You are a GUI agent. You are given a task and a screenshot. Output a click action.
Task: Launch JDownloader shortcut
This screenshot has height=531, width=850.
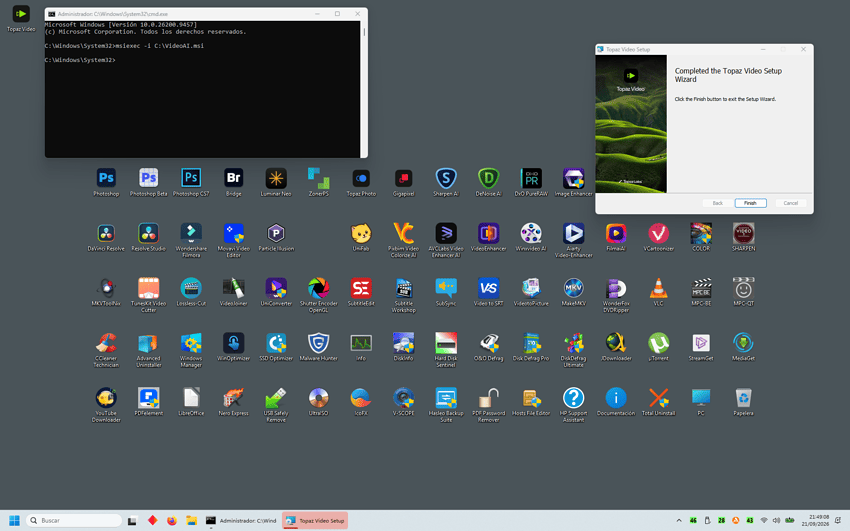pyautogui.click(x=616, y=347)
